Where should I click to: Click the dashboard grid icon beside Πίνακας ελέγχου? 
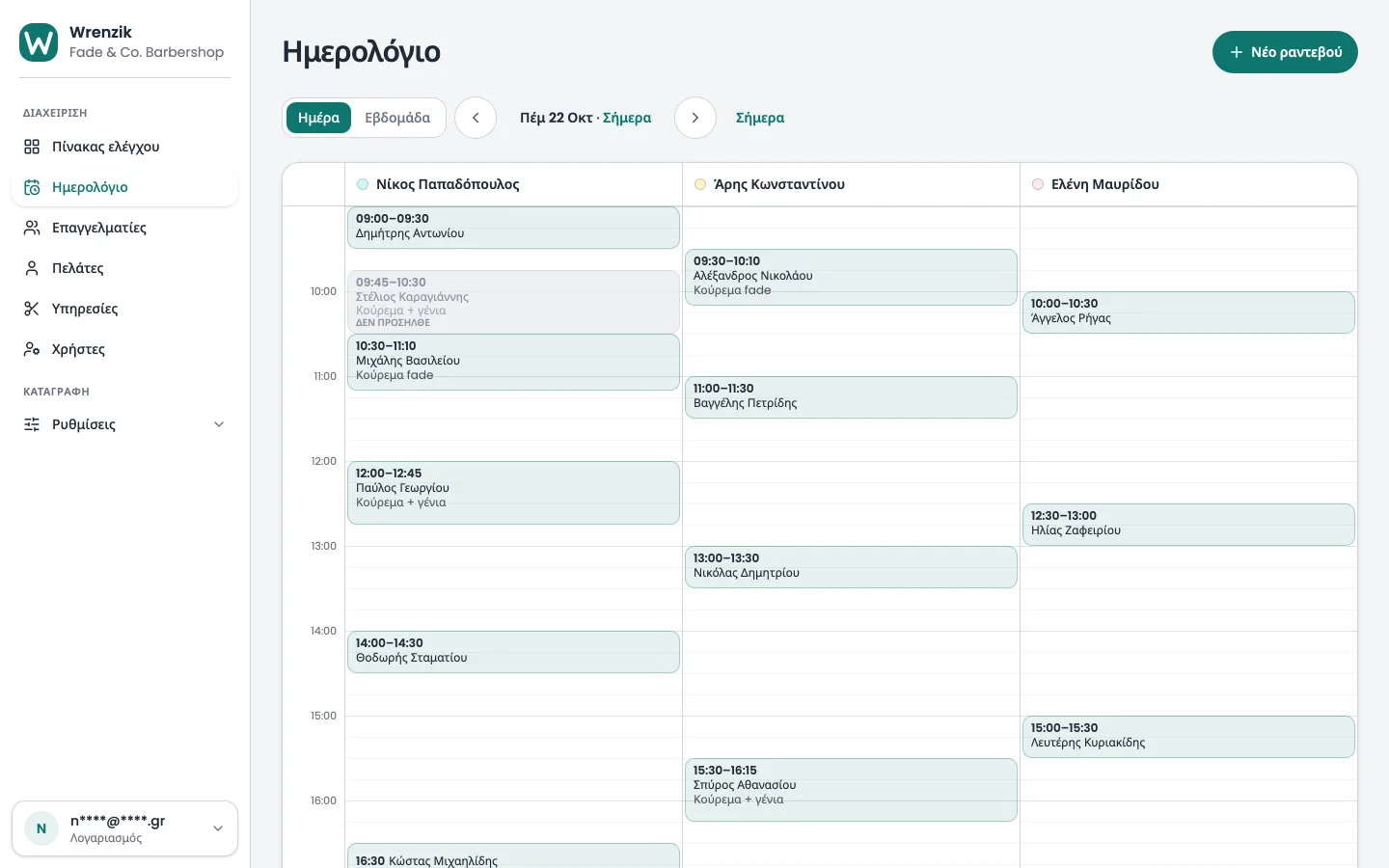click(x=32, y=147)
